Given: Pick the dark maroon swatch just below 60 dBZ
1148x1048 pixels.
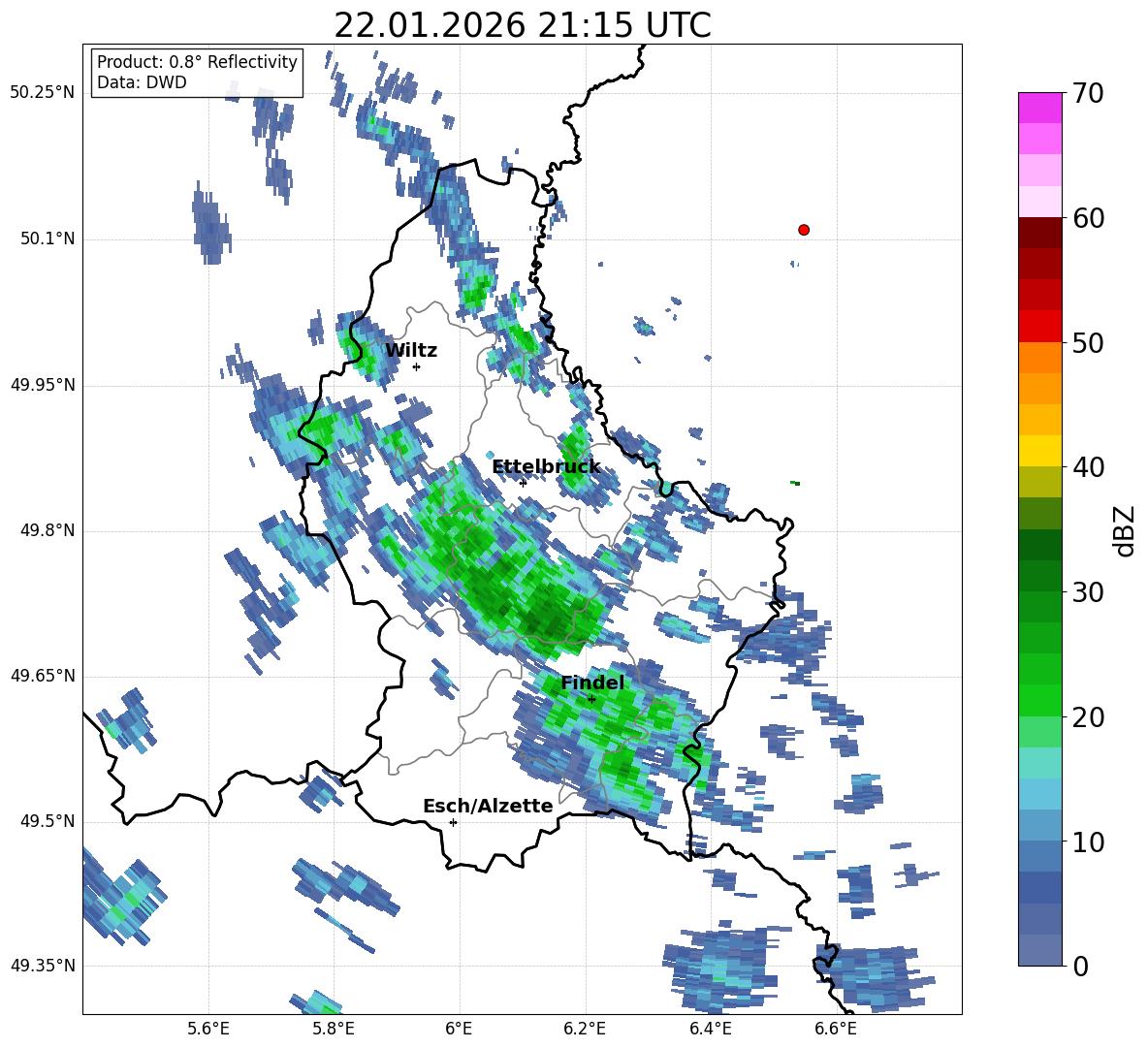Looking at the screenshot, I should point(1039,233).
